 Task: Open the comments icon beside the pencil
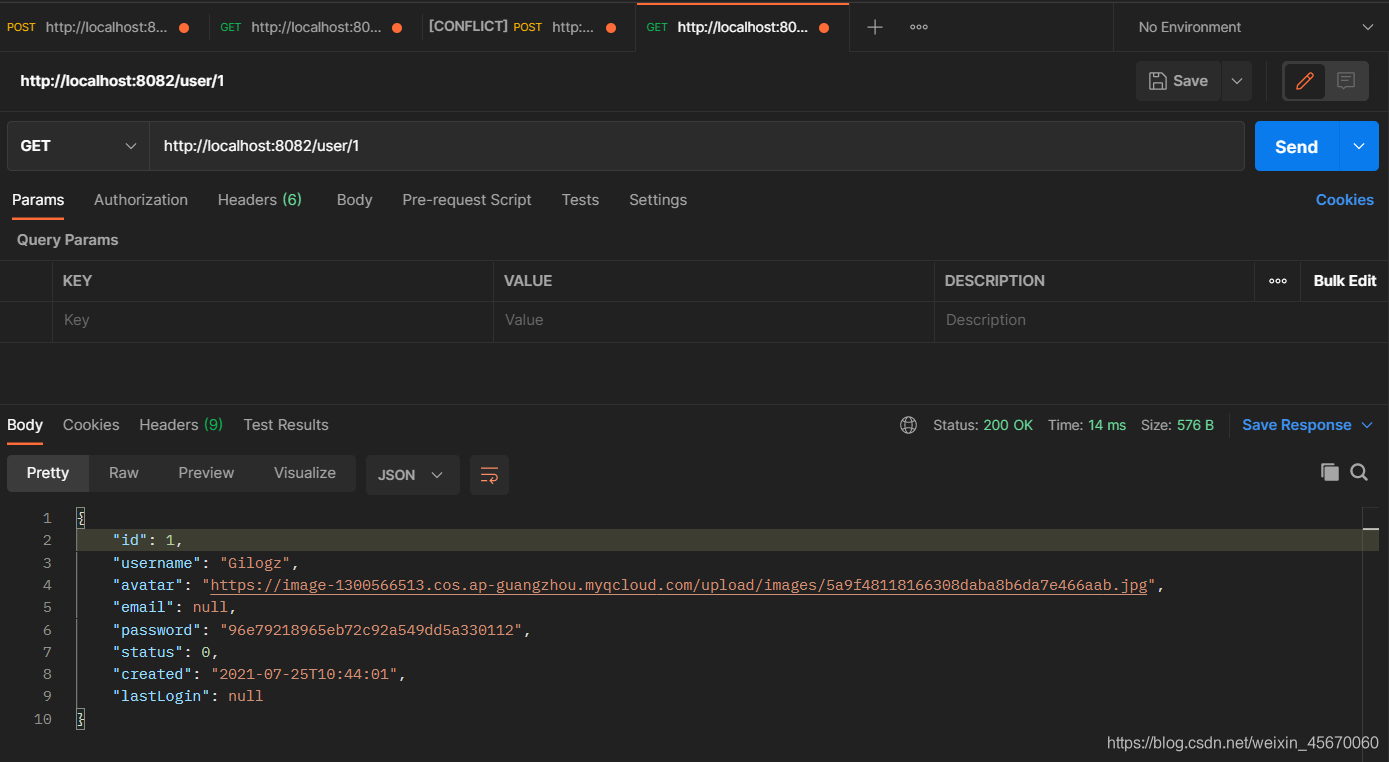(1346, 81)
